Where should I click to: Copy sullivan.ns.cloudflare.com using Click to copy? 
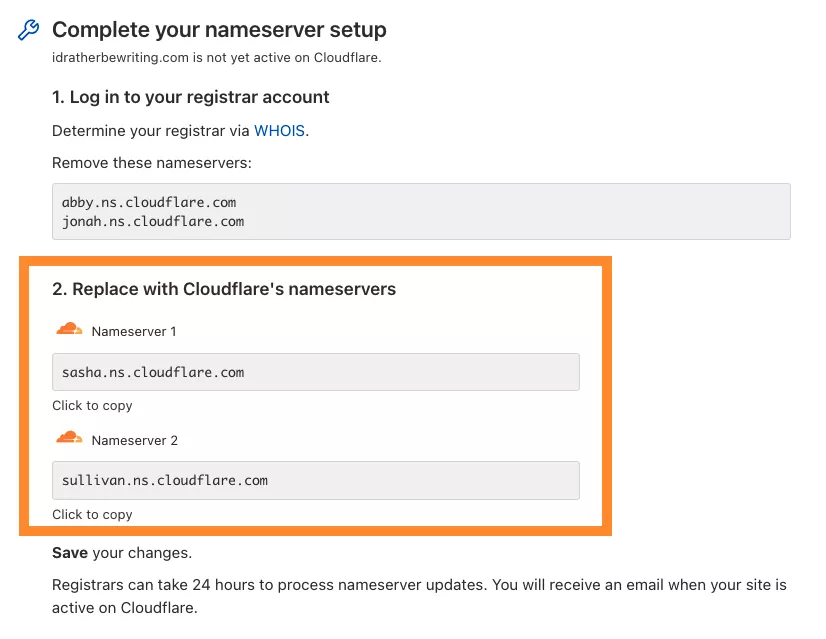pyautogui.click(x=92, y=514)
